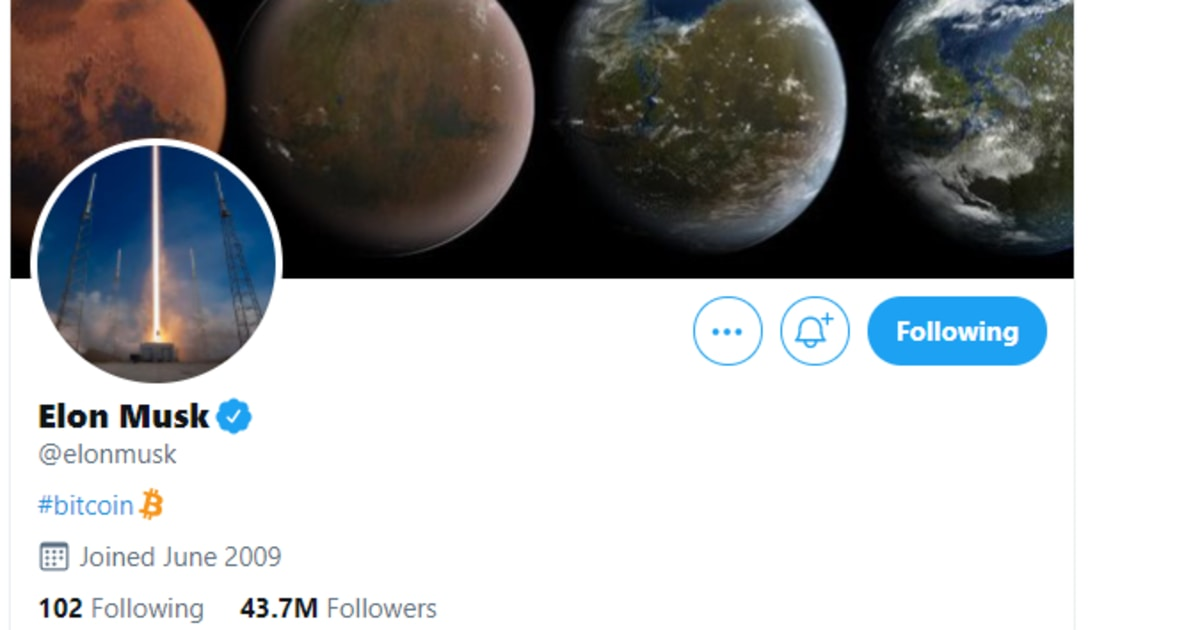View the 102 Following list

pos(121,608)
